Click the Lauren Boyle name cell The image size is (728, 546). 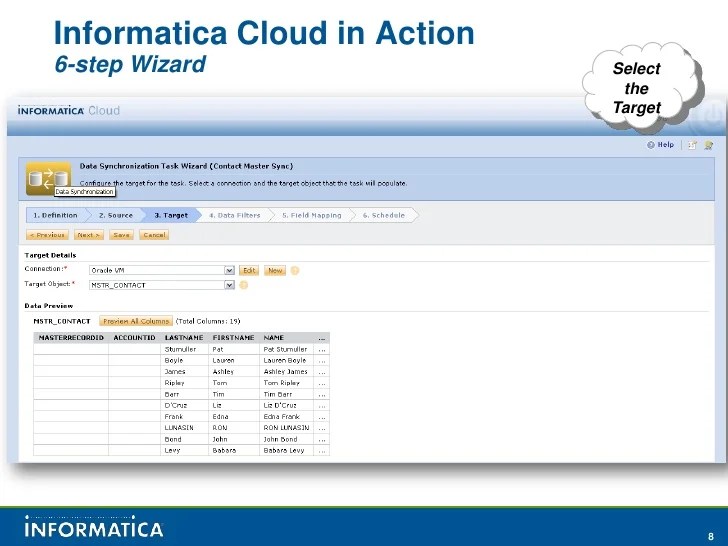(286, 360)
